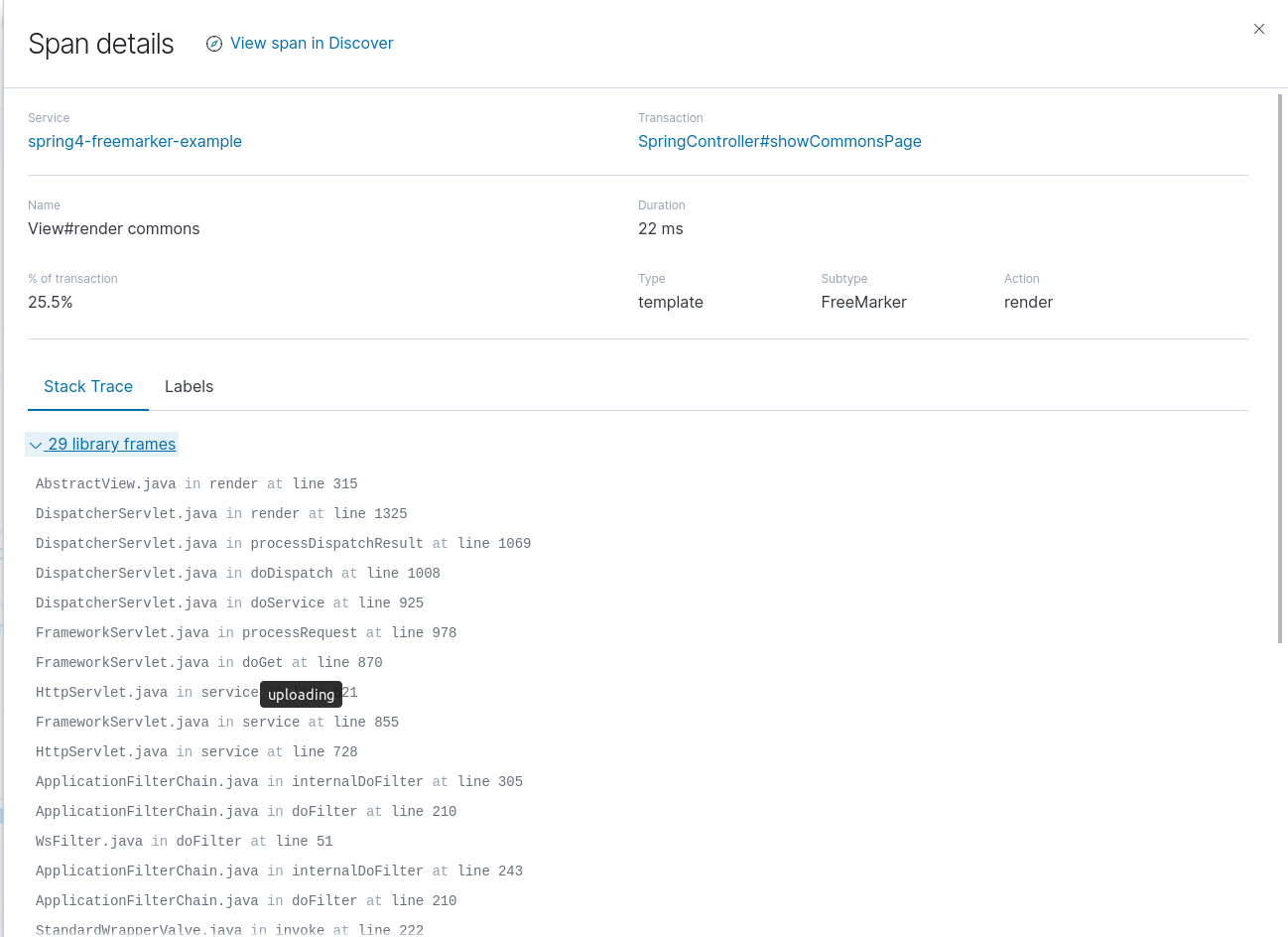Viewport: 1288px width, 937px height.
Task: Click the Span details heading
Action: (x=101, y=44)
